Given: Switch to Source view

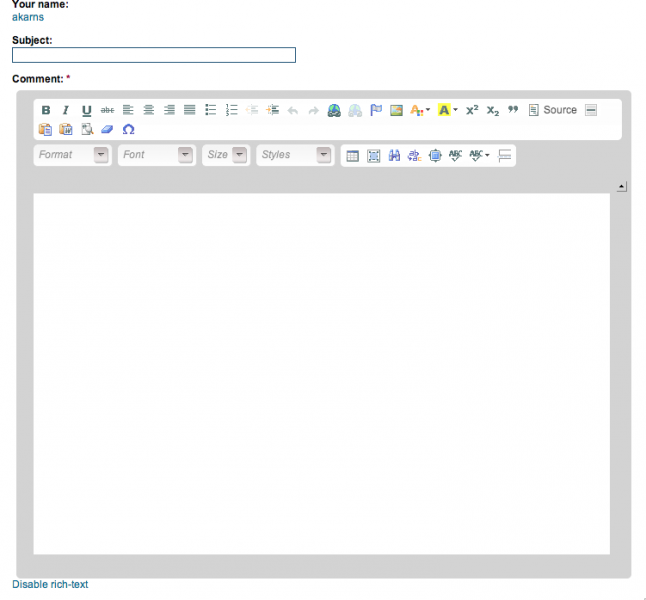Looking at the screenshot, I should 553,110.
